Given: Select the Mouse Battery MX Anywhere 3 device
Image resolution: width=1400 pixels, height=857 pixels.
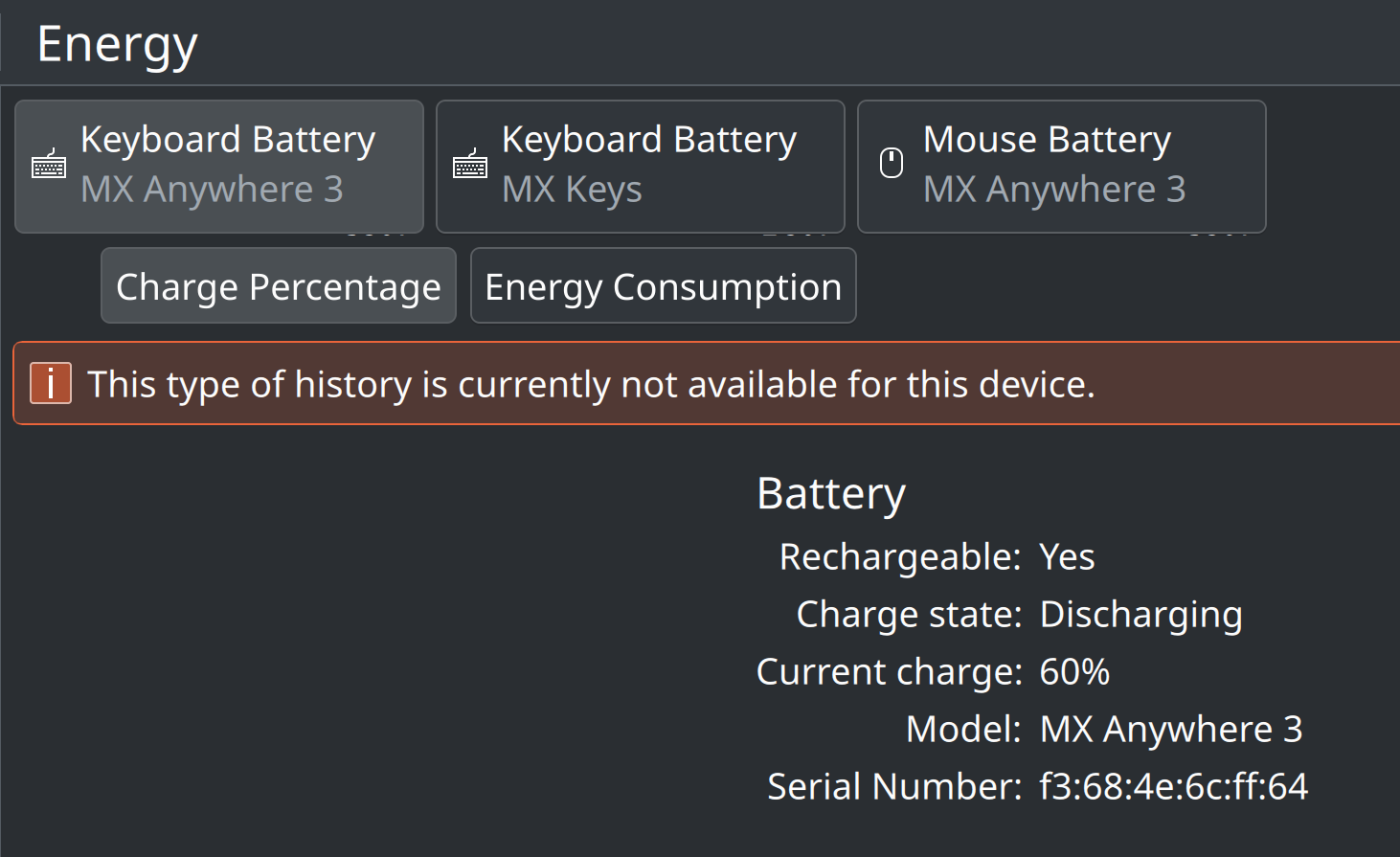Looking at the screenshot, I should 1062,167.
